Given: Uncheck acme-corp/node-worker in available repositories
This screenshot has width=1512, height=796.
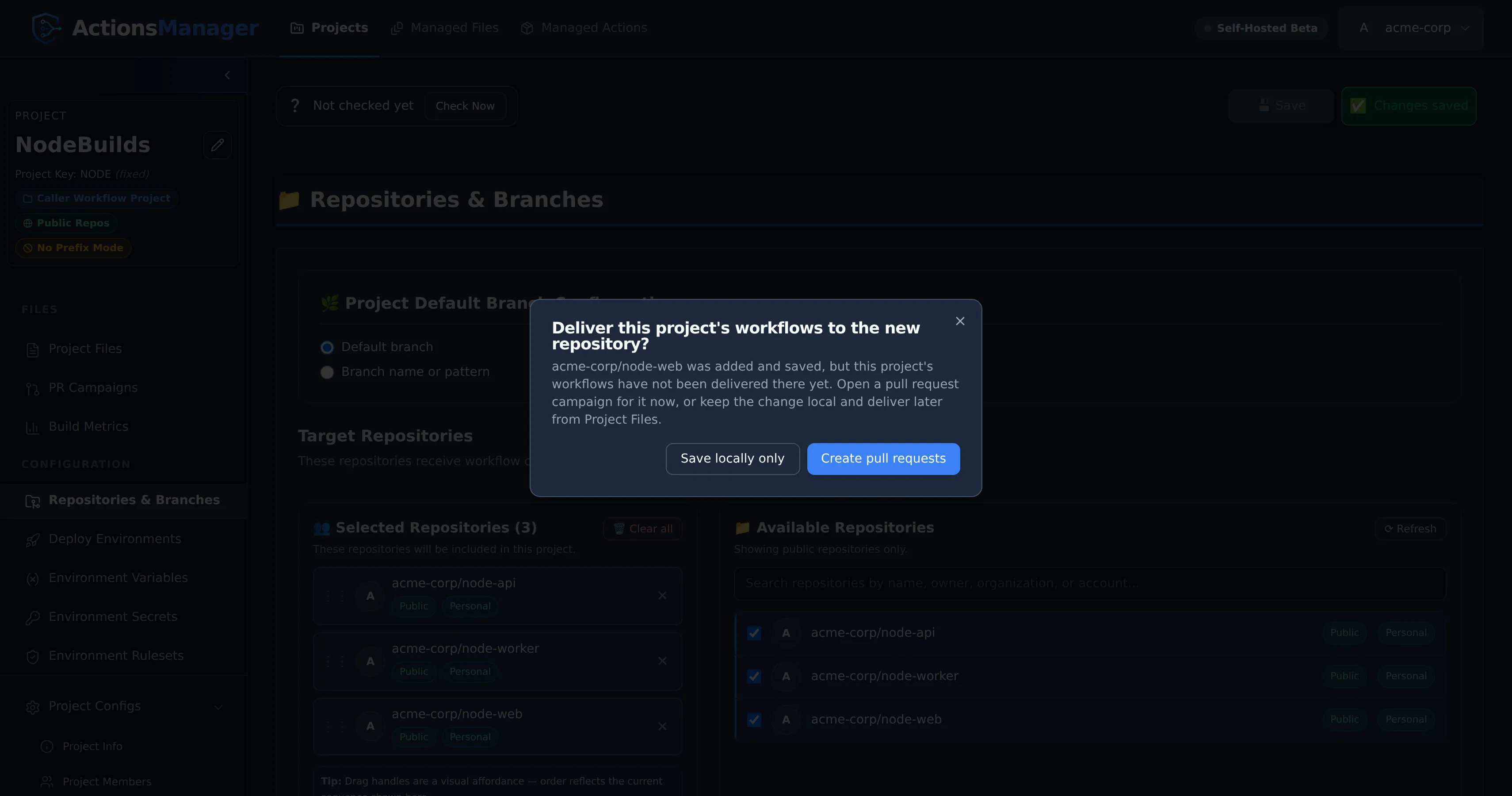Looking at the screenshot, I should [754, 676].
